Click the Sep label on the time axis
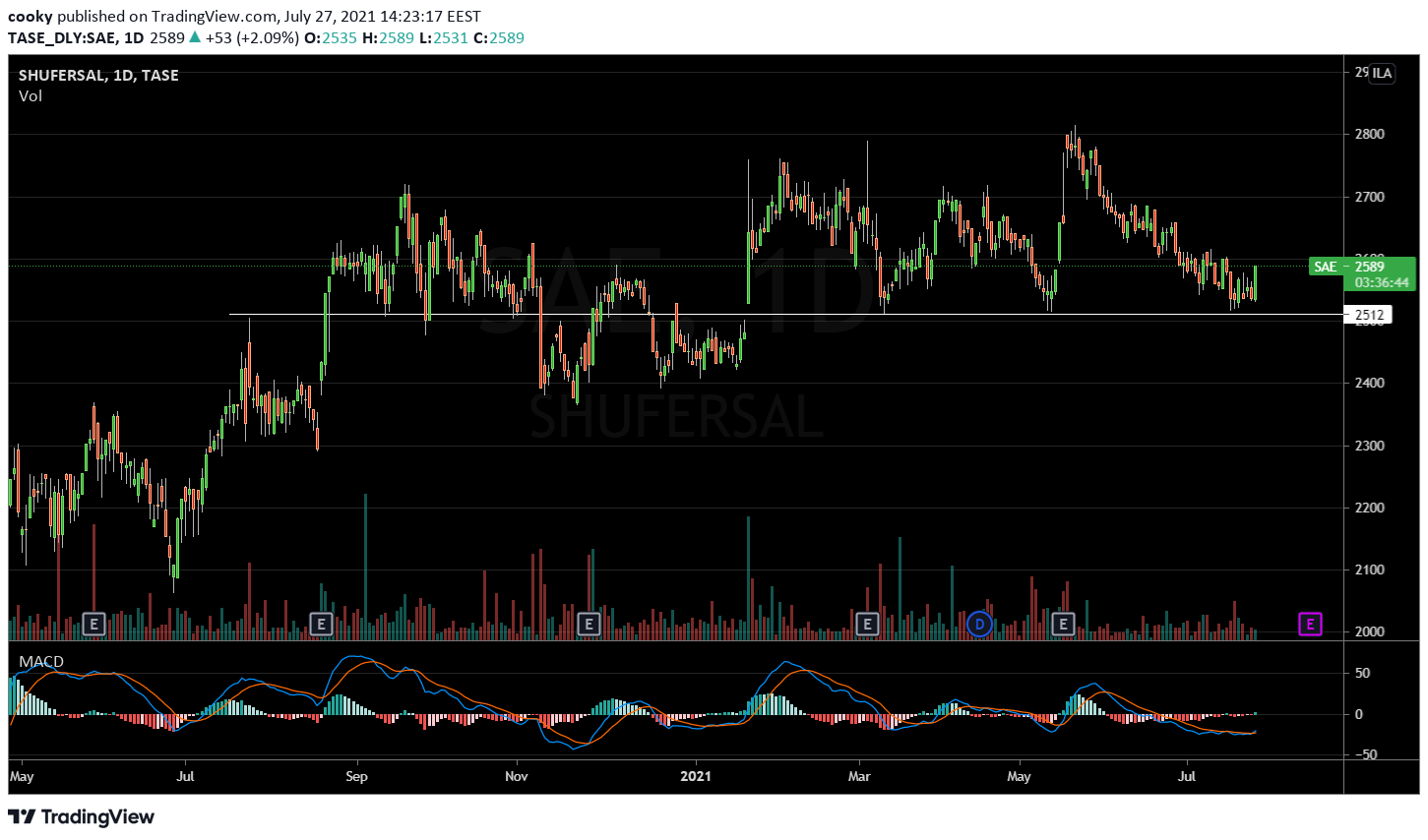 (357, 777)
